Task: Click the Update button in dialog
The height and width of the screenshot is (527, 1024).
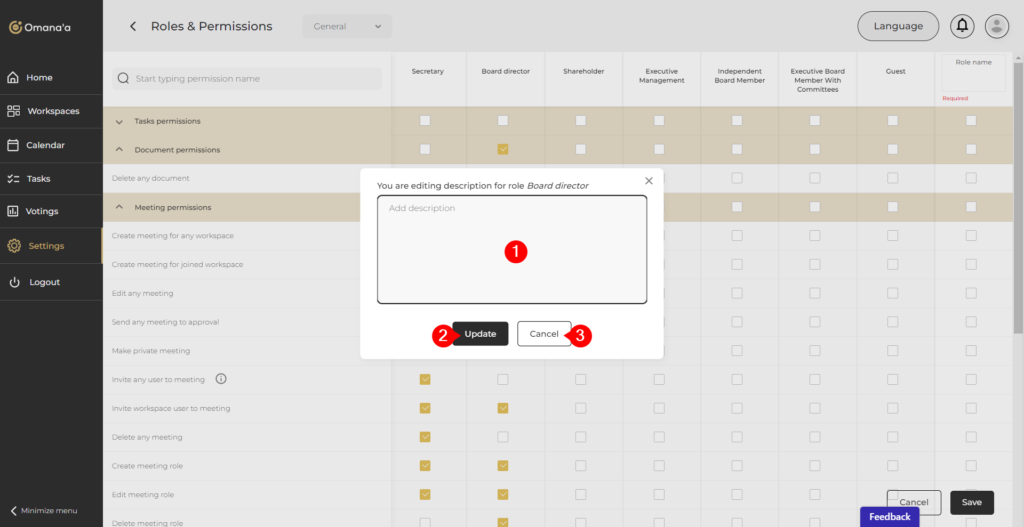Action: pyautogui.click(x=480, y=334)
